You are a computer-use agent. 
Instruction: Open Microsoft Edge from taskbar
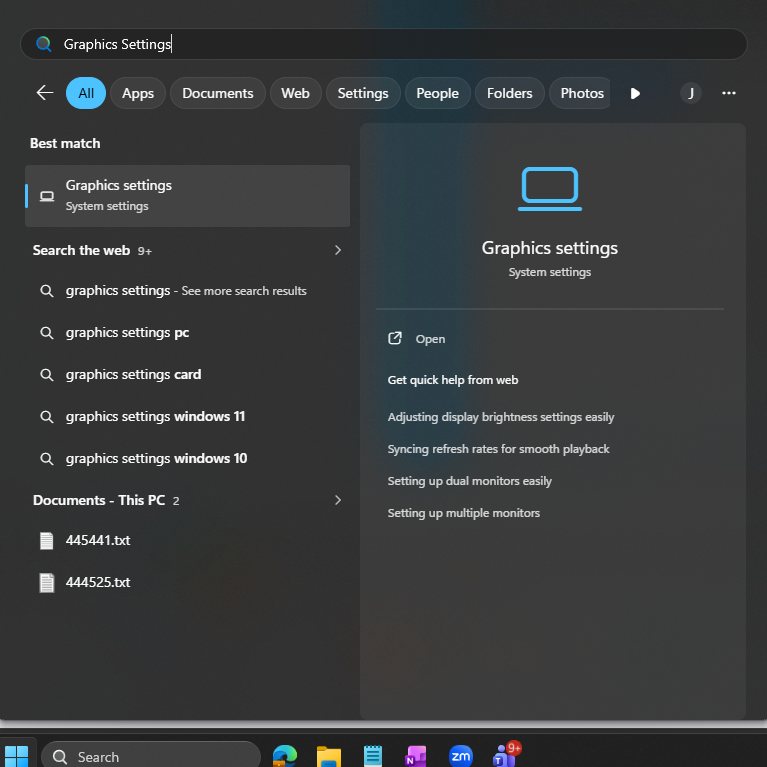click(285, 756)
